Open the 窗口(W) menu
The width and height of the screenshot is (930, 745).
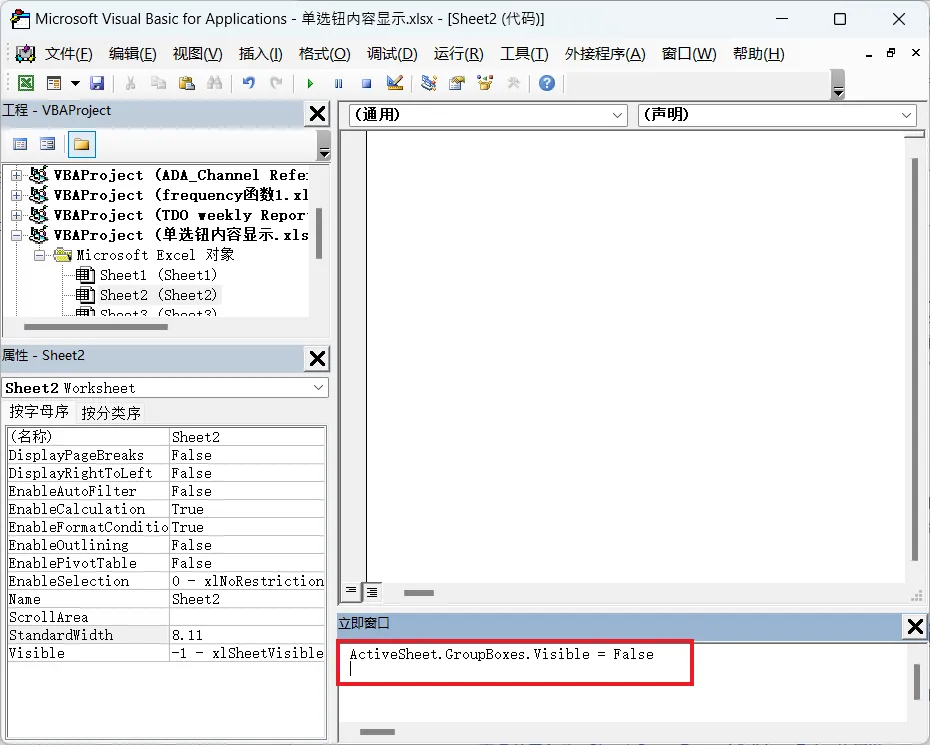click(689, 54)
